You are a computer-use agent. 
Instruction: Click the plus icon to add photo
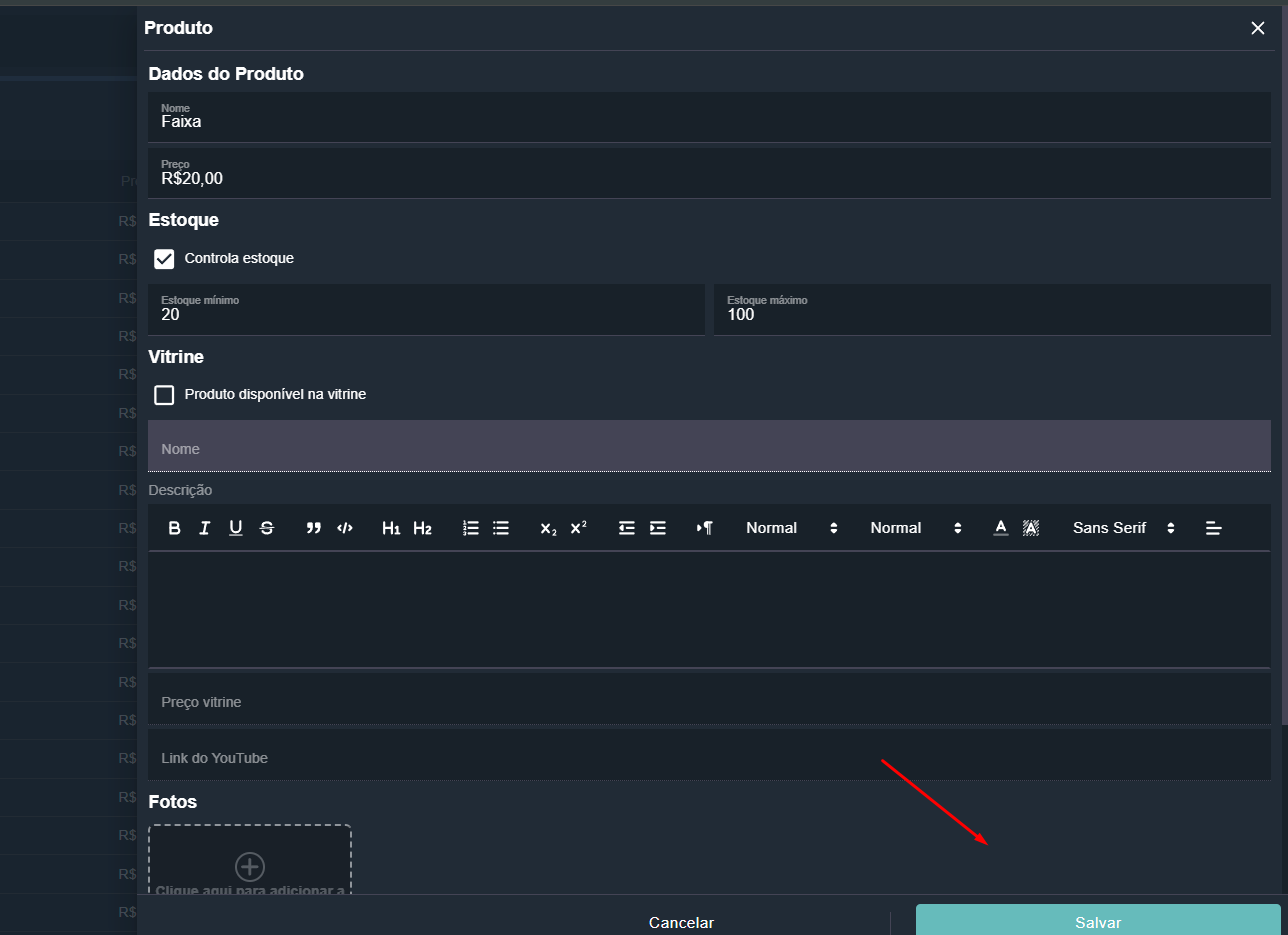click(249, 866)
